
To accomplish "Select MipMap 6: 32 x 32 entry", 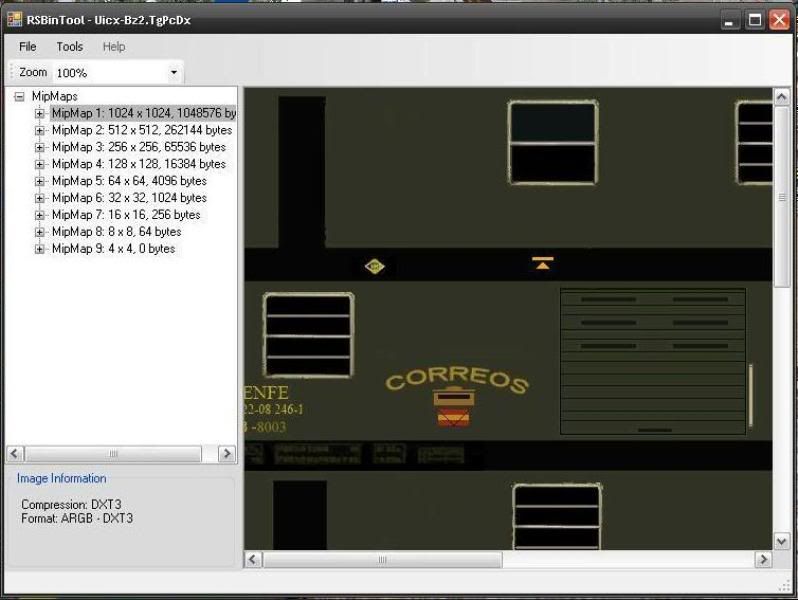I will point(129,198).
